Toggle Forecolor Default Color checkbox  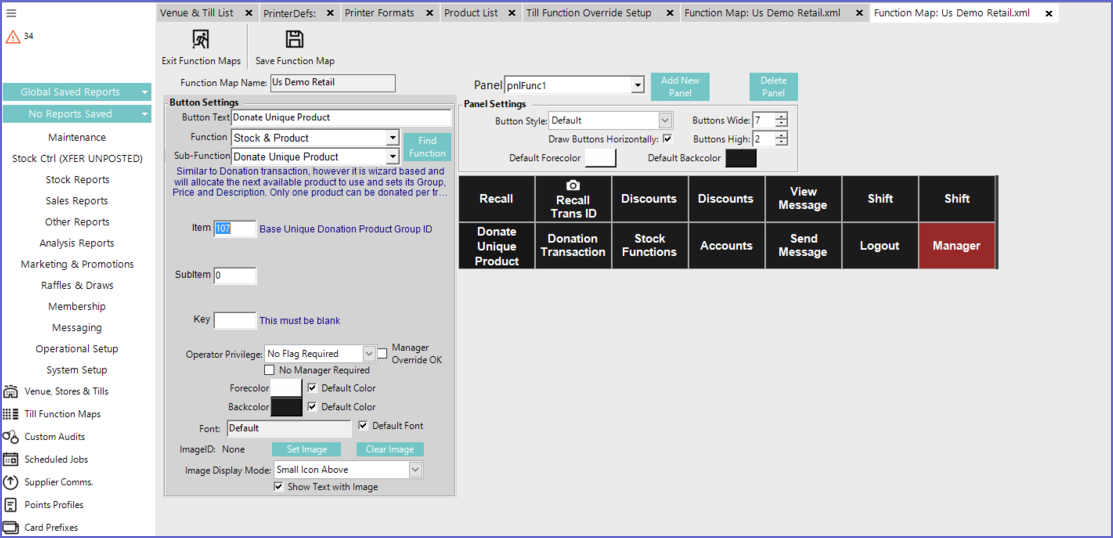pyautogui.click(x=312, y=388)
